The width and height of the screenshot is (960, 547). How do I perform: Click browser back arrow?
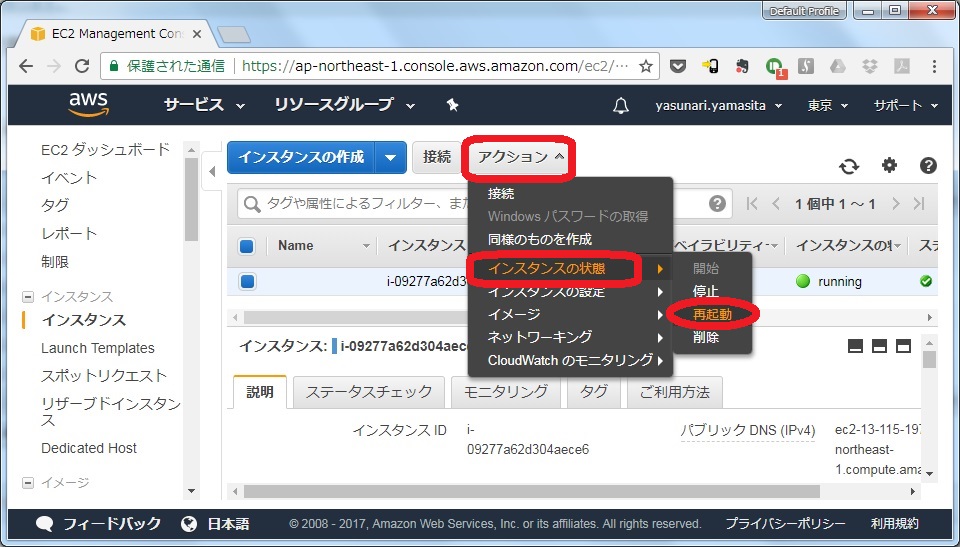26,66
